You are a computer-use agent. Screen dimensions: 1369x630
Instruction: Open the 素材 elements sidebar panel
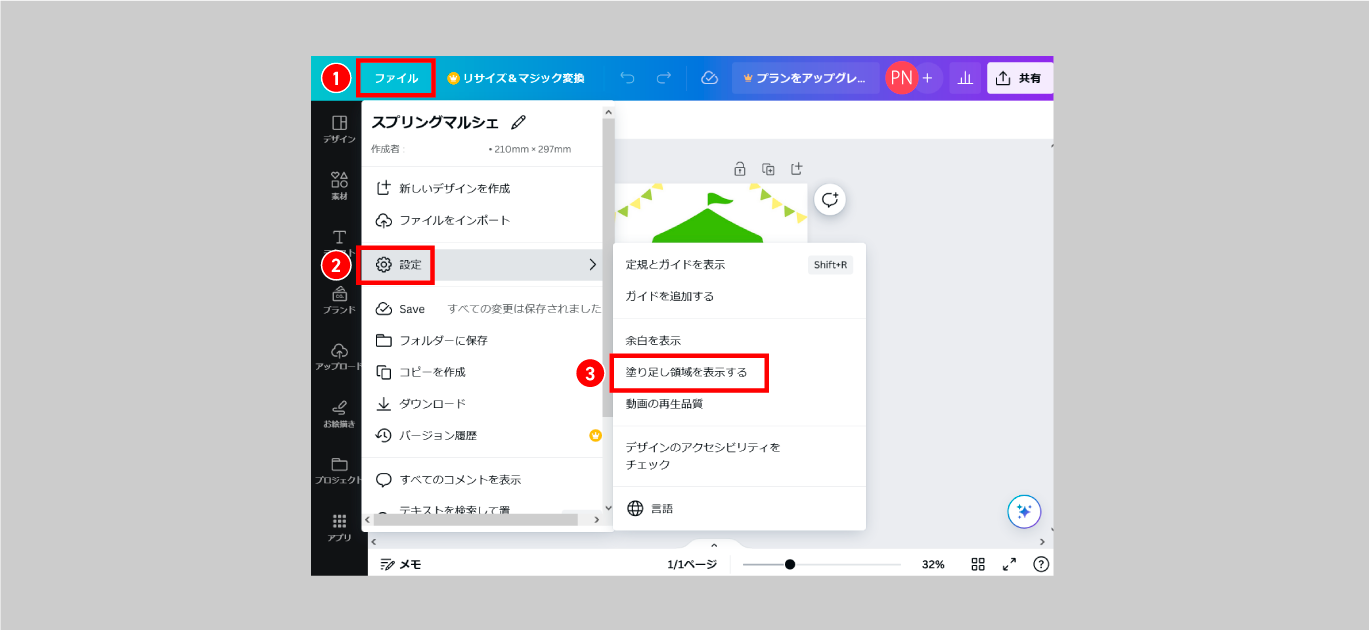(x=339, y=185)
